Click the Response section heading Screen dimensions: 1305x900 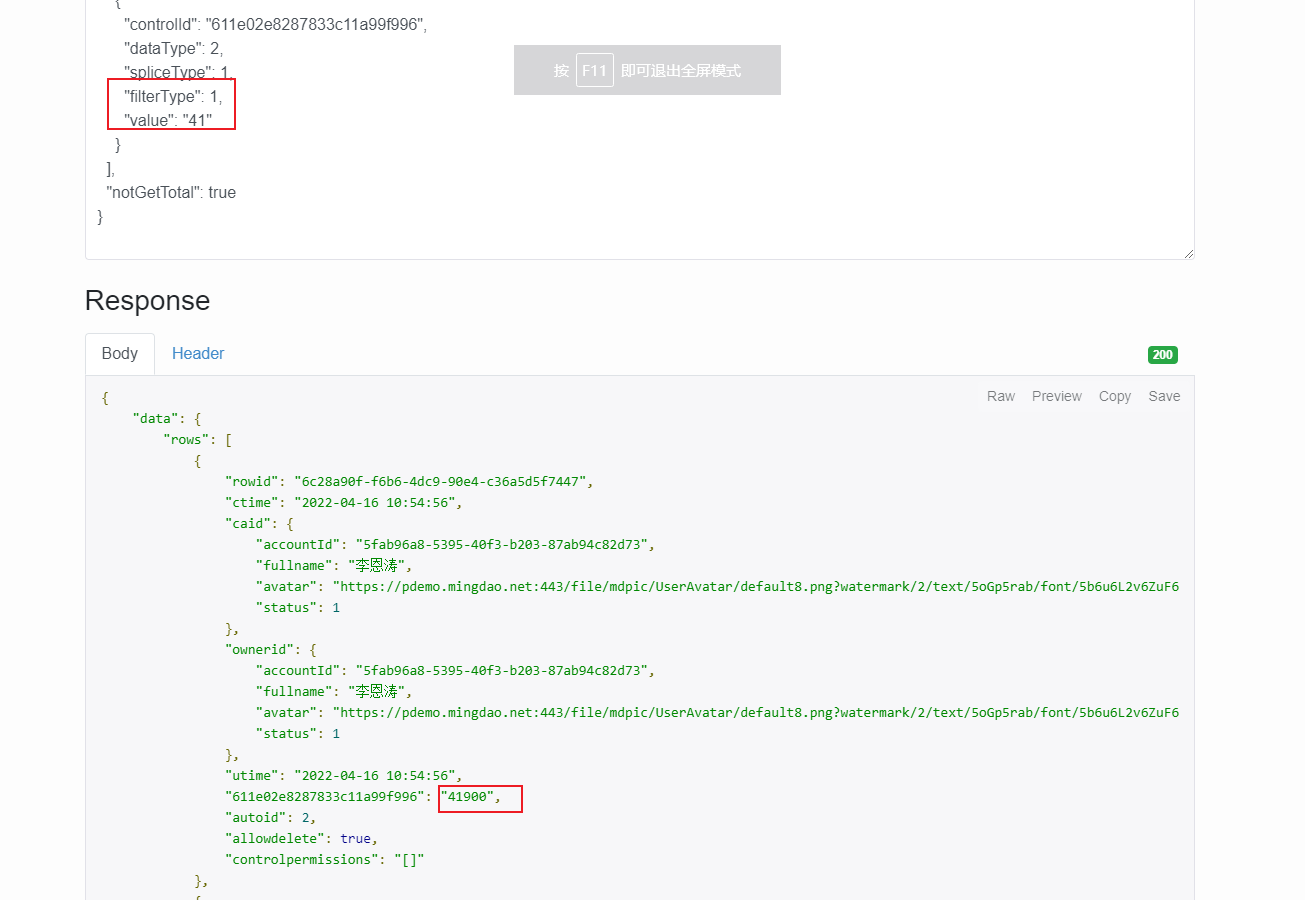[x=147, y=301]
